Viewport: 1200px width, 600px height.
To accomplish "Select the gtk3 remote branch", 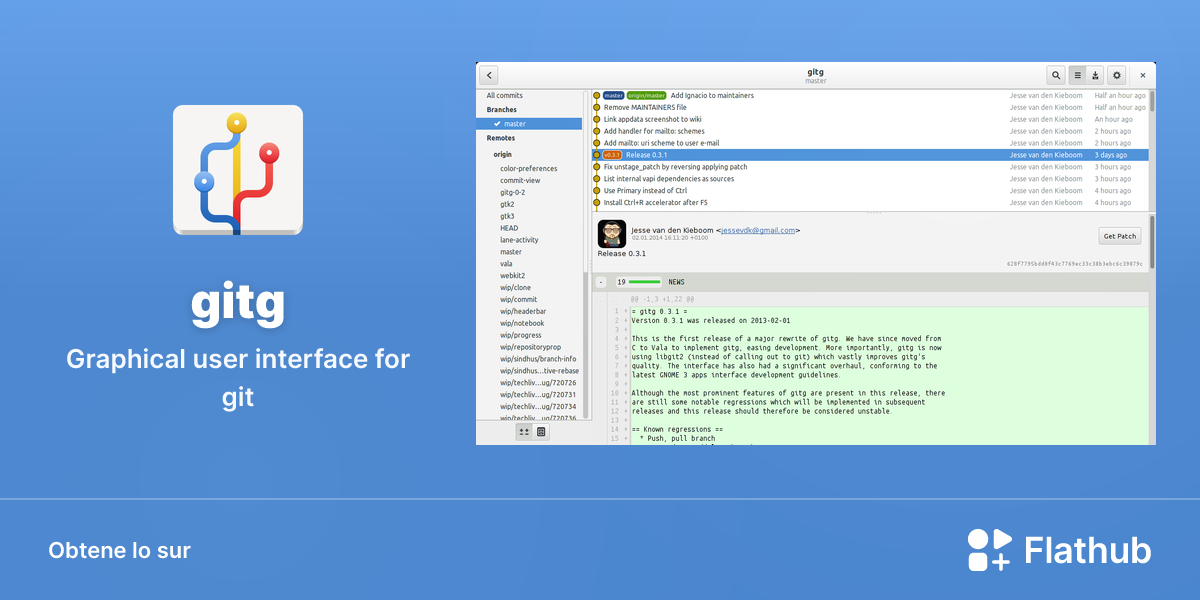I will [x=507, y=216].
